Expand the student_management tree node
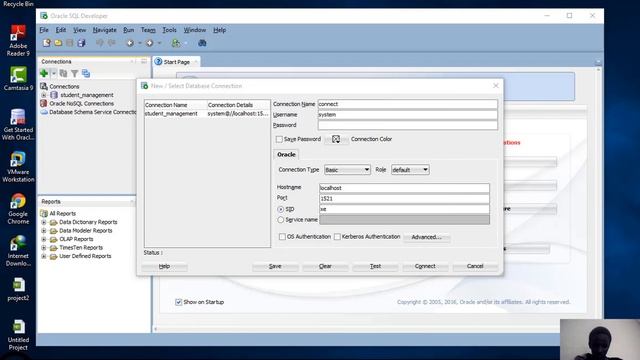 [44, 95]
